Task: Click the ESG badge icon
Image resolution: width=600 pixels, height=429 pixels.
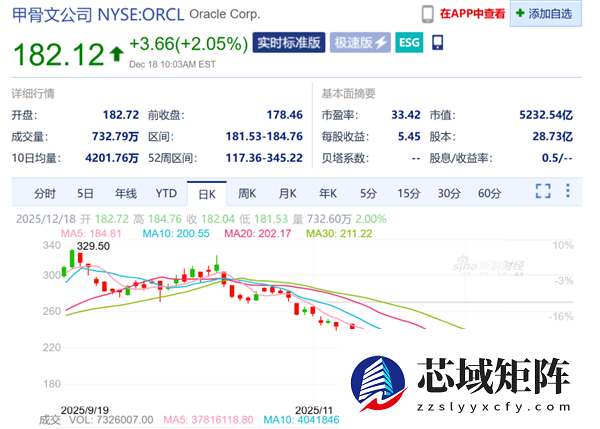Action: pos(409,43)
